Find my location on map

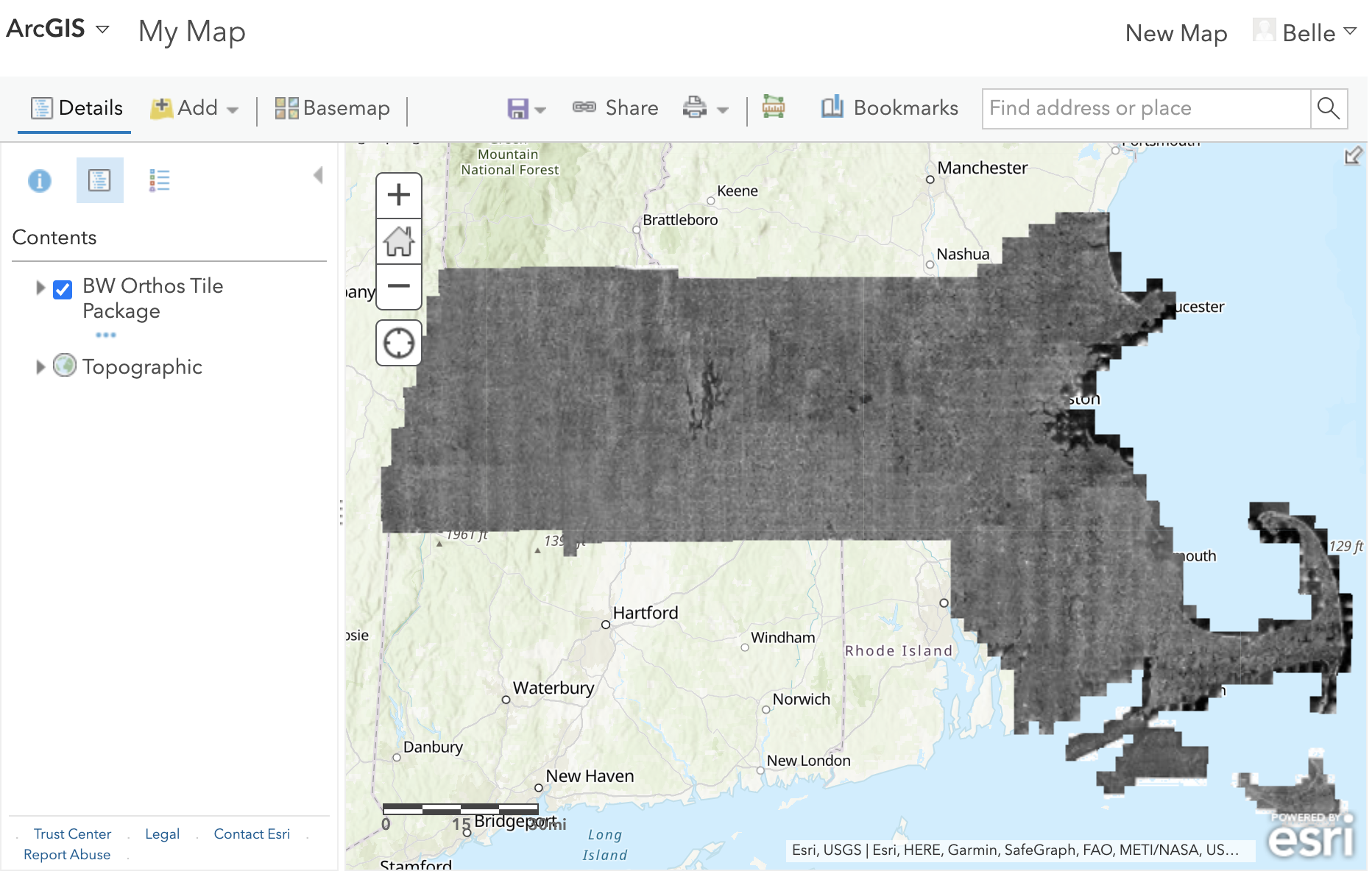pos(399,343)
